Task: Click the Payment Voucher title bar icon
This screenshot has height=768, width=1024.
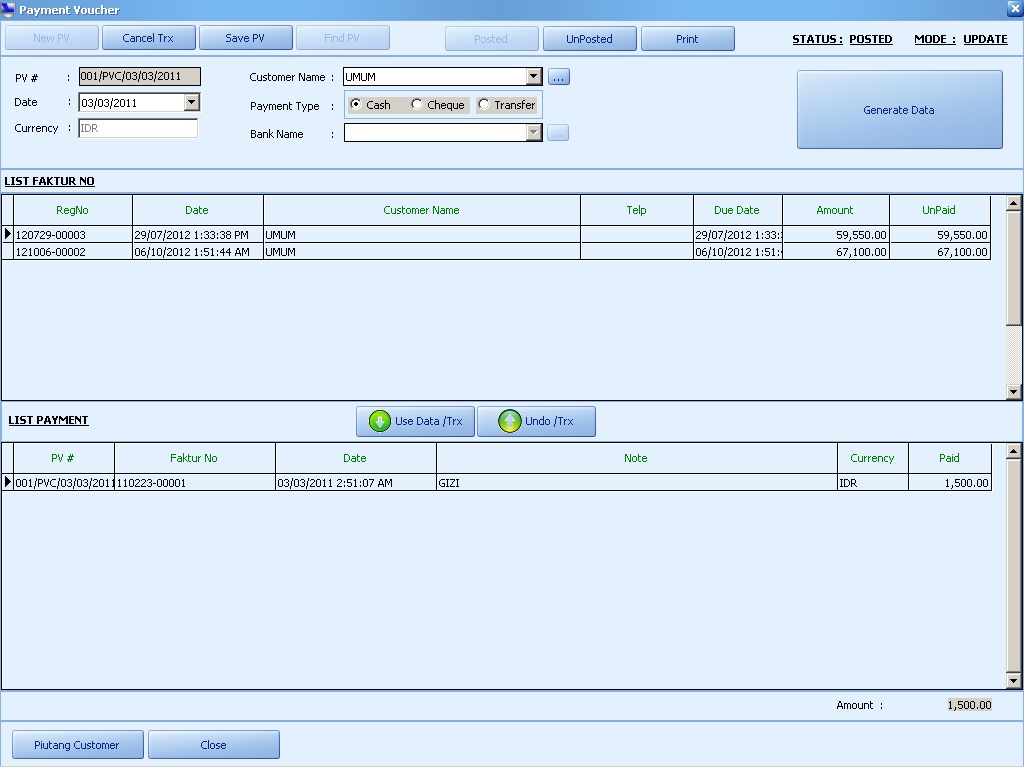Action: coord(9,9)
